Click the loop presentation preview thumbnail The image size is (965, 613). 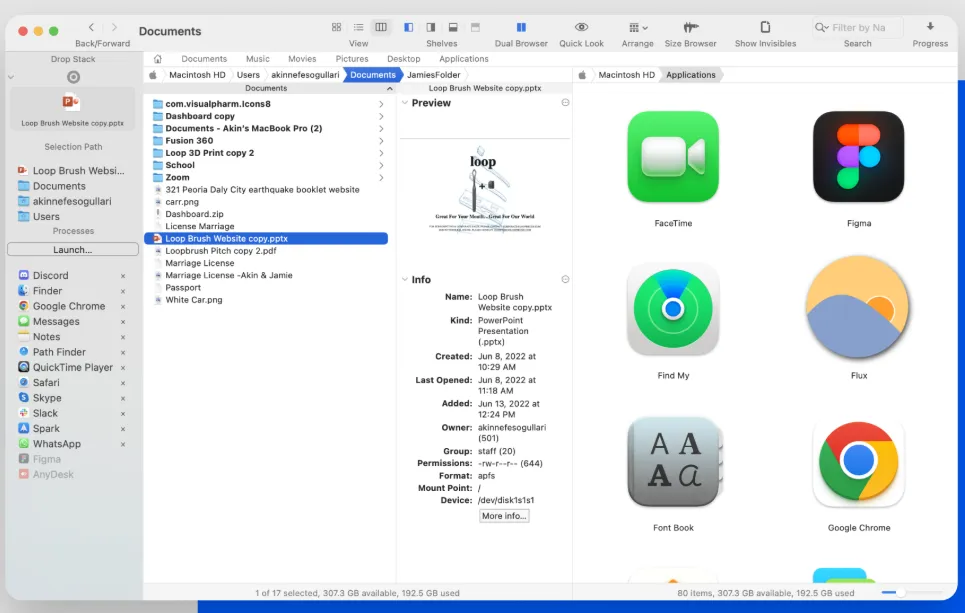[x=485, y=191]
